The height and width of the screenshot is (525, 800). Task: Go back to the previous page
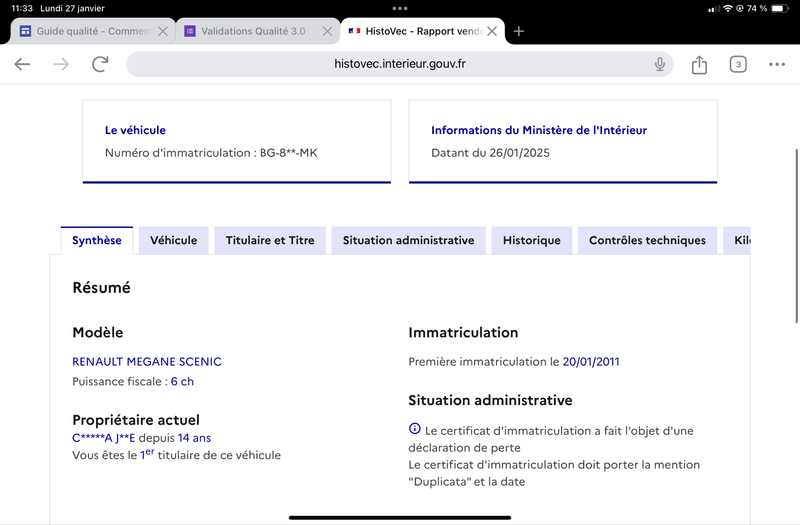click(22, 64)
